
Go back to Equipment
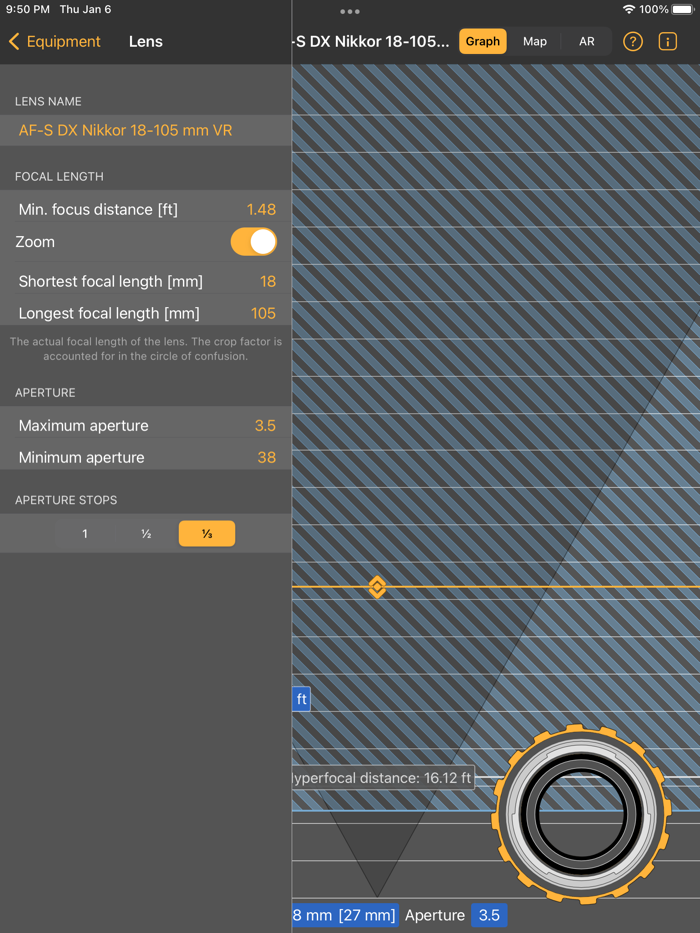click(55, 42)
